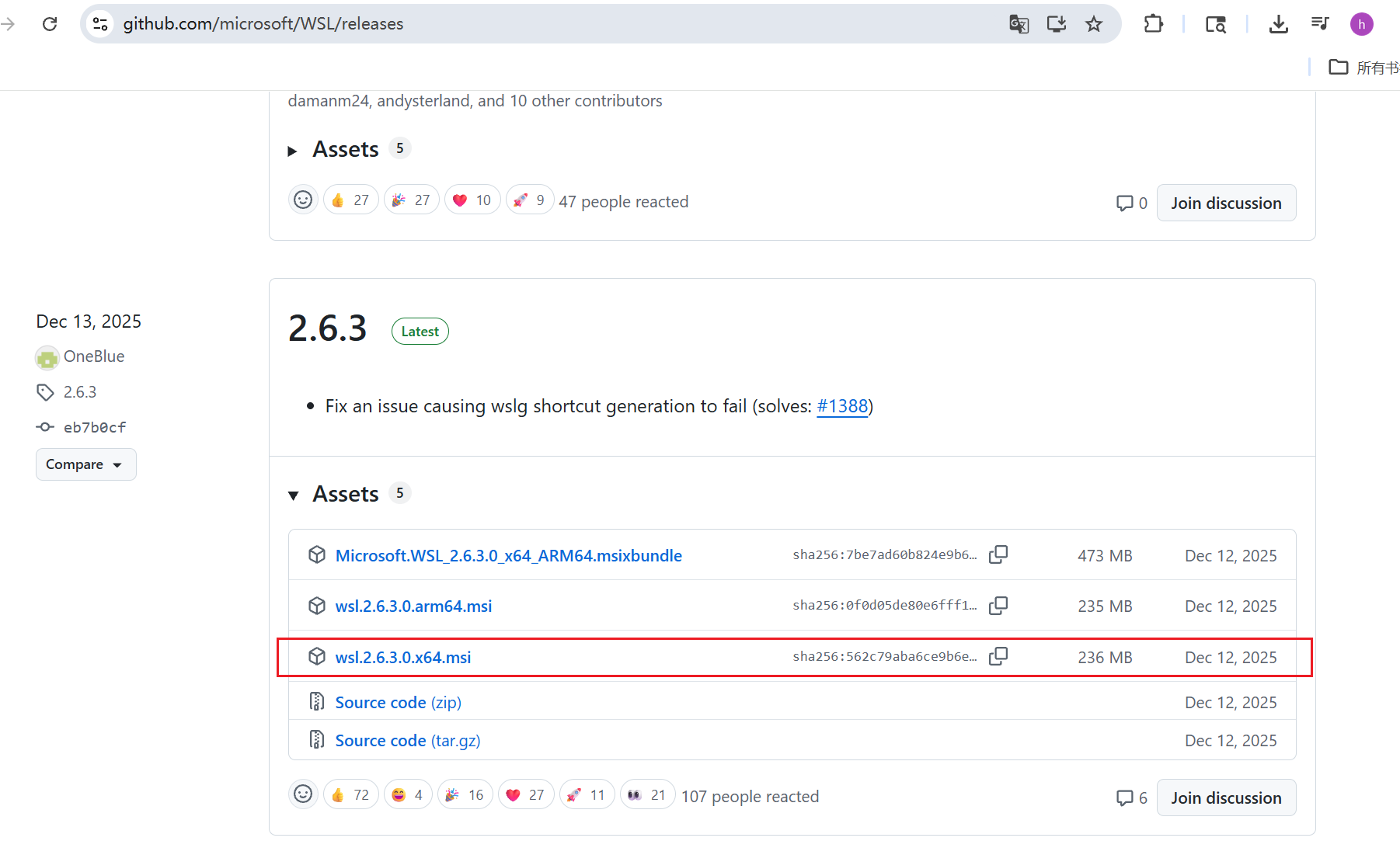
Task: Download Source code (tar.gz)
Action: (x=408, y=740)
